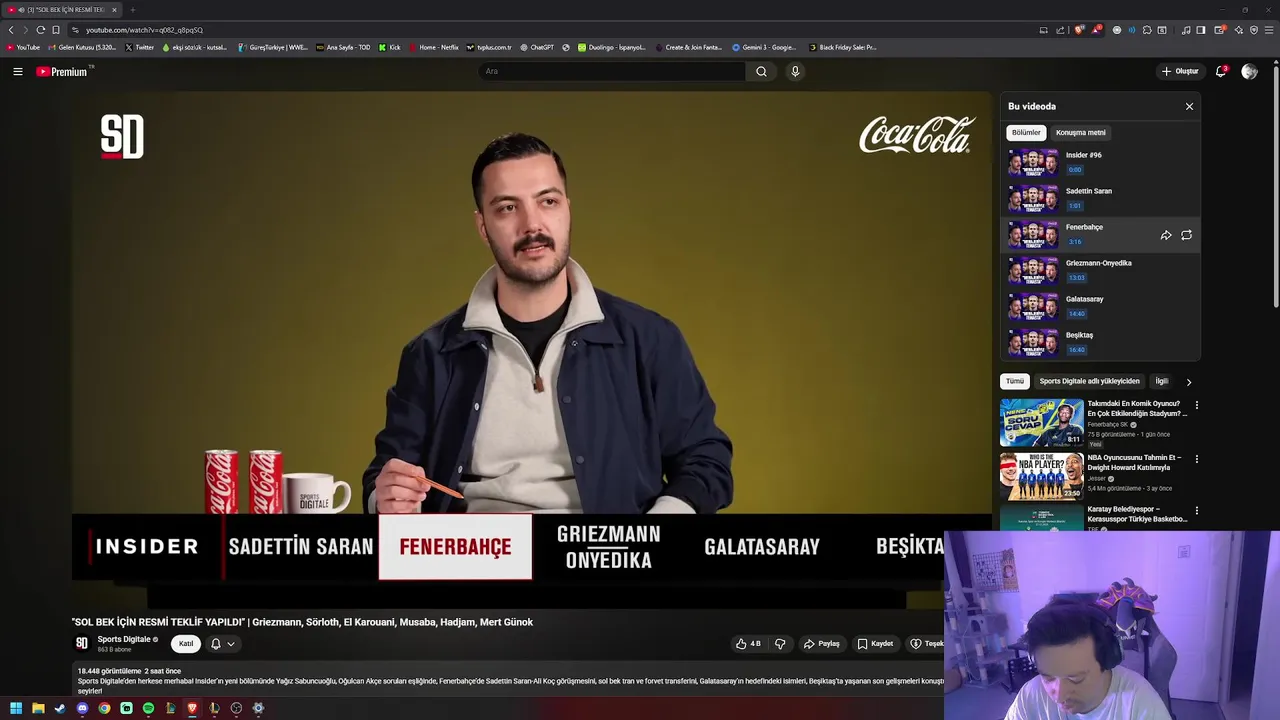Open Spotify from the taskbar
The height and width of the screenshot is (720, 1280).
[x=148, y=708]
